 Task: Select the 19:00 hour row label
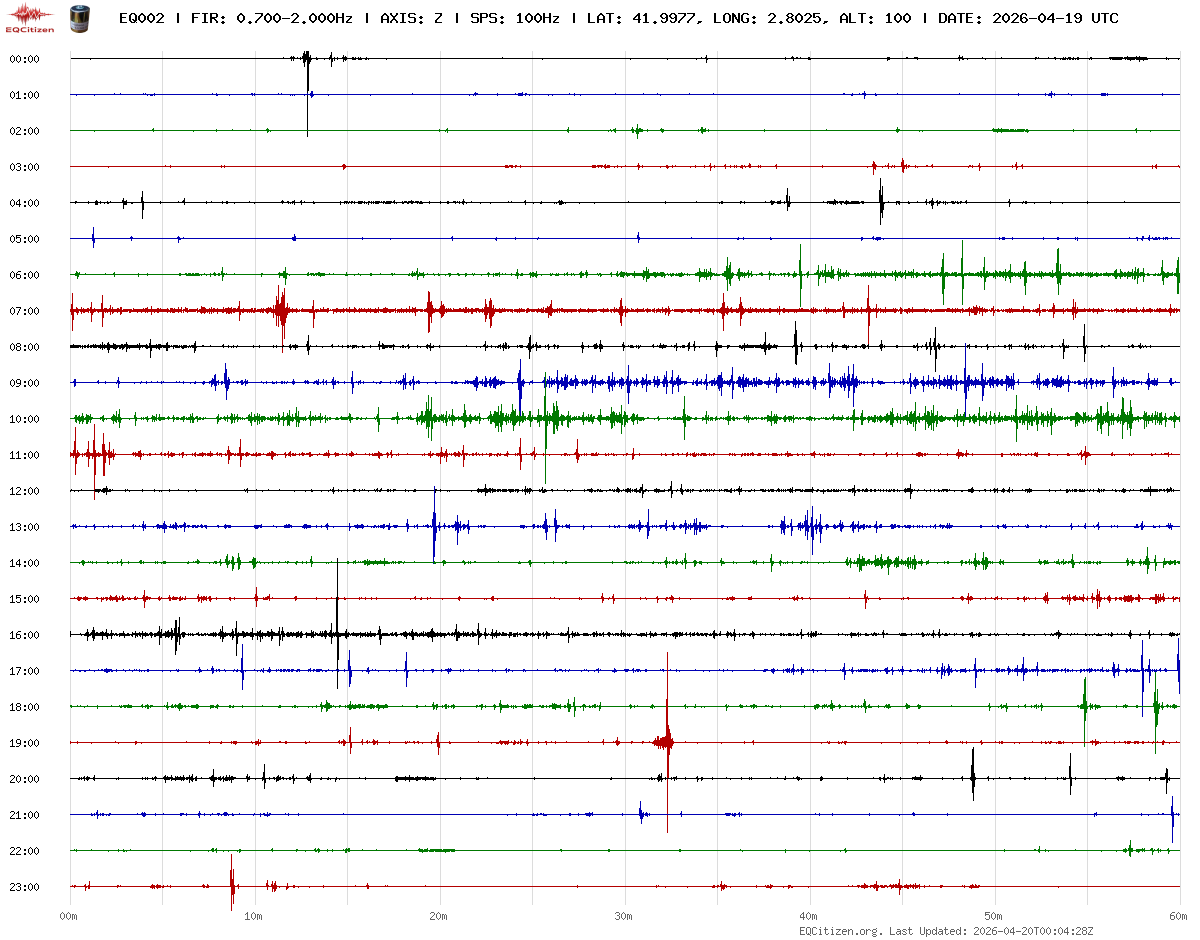tap(24, 743)
